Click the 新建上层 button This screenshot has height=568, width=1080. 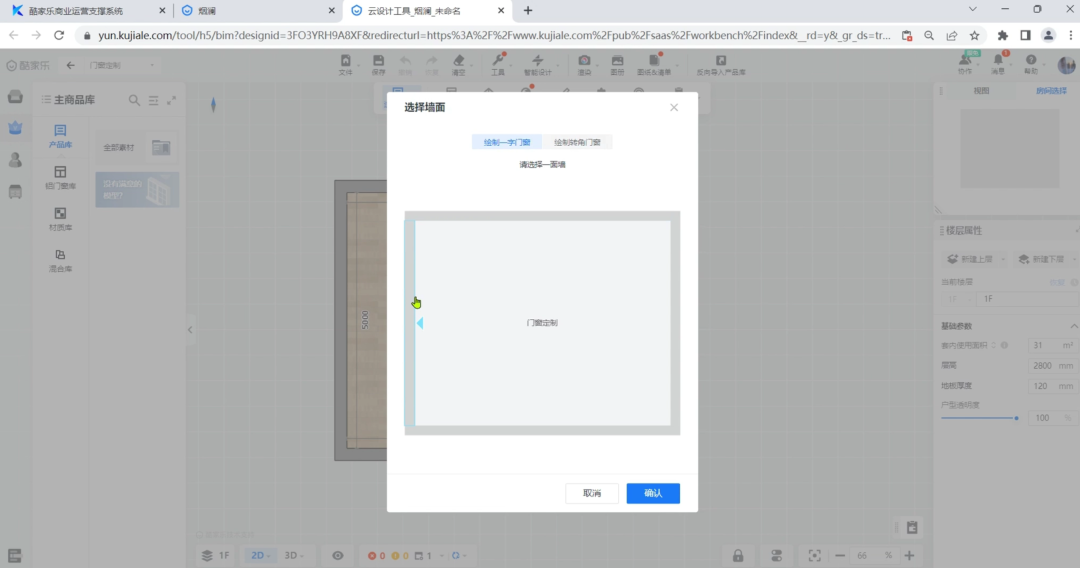[x=970, y=260]
